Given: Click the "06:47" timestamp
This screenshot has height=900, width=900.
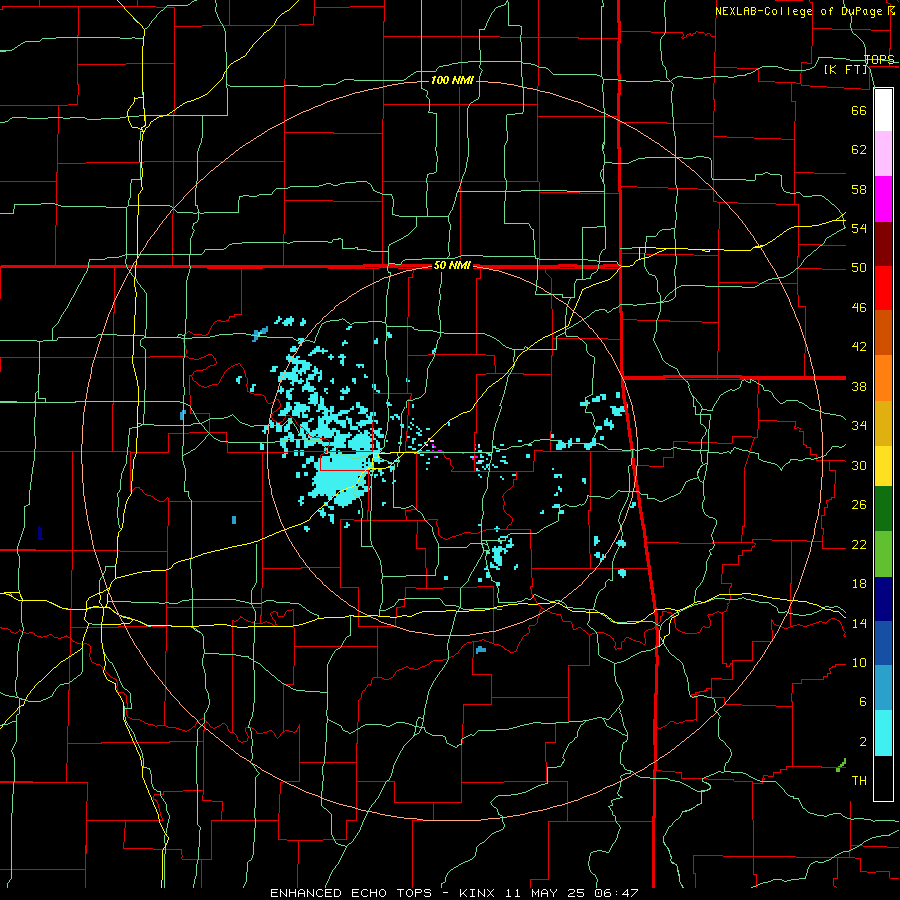Looking at the screenshot, I should pyautogui.click(x=616, y=893).
